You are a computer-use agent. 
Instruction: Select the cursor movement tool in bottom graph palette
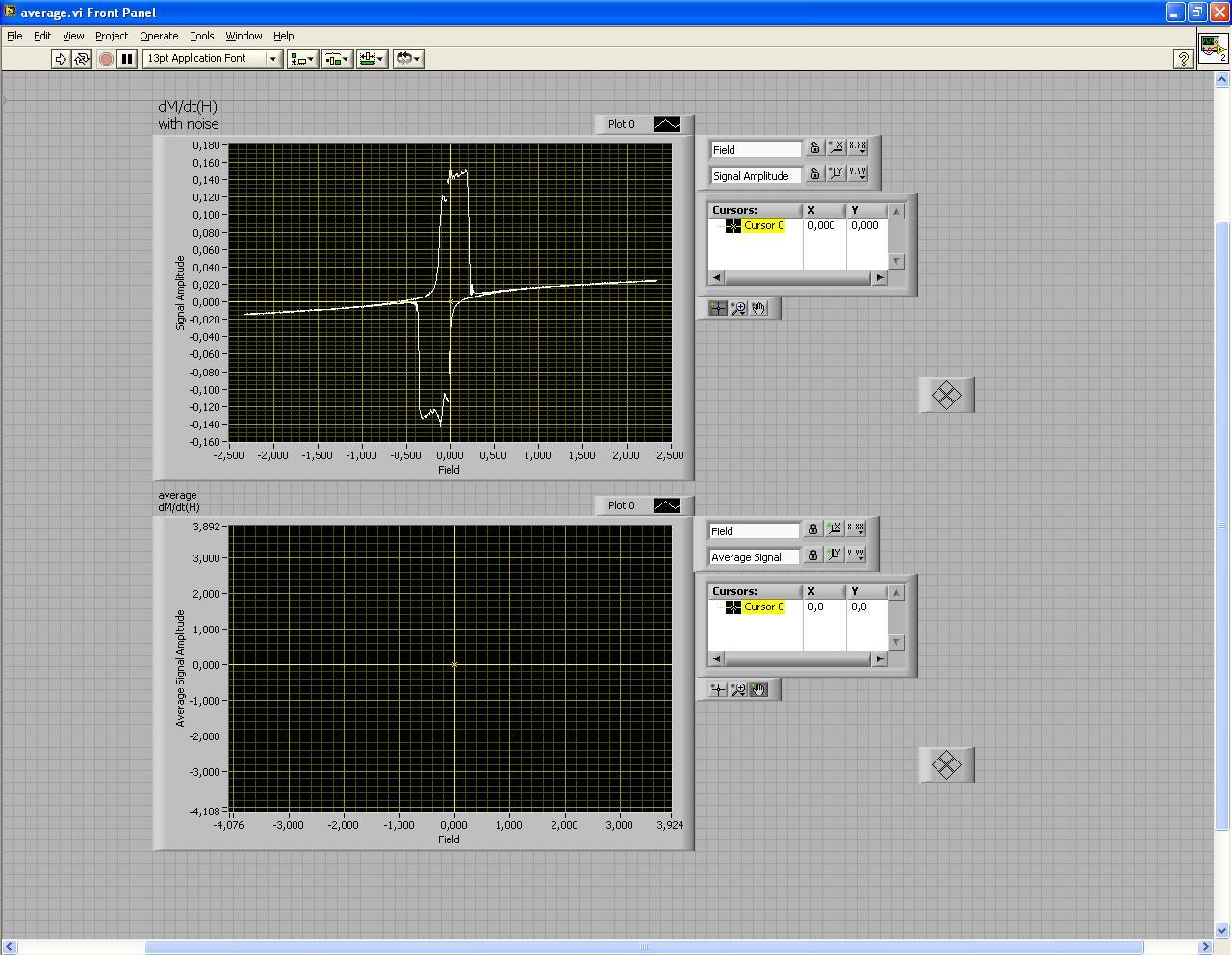coord(718,689)
